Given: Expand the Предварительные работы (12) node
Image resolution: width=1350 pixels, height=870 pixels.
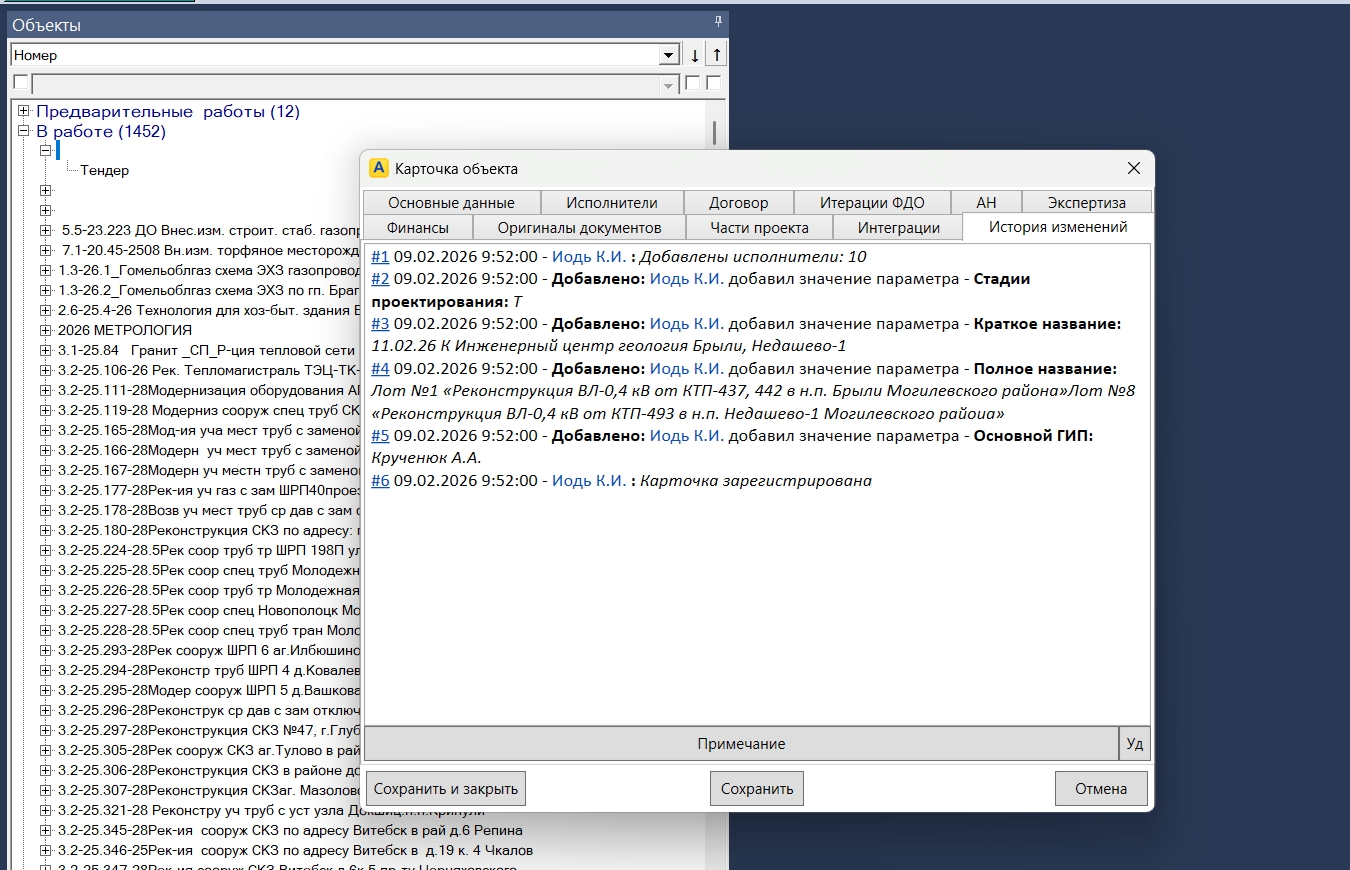Looking at the screenshot, I should pos(24,111).
